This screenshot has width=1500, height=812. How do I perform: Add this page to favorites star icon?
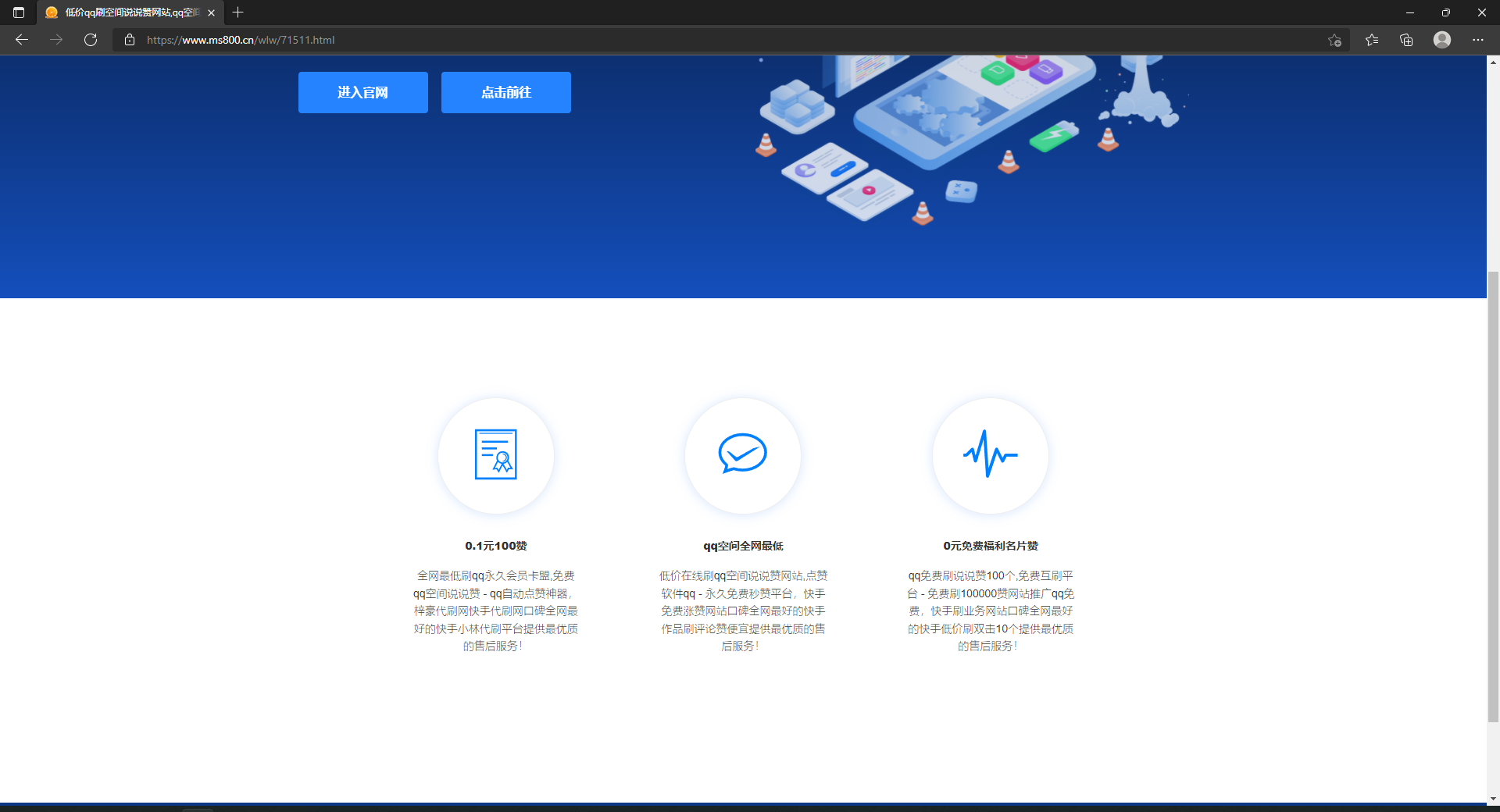coord(1334,40)
